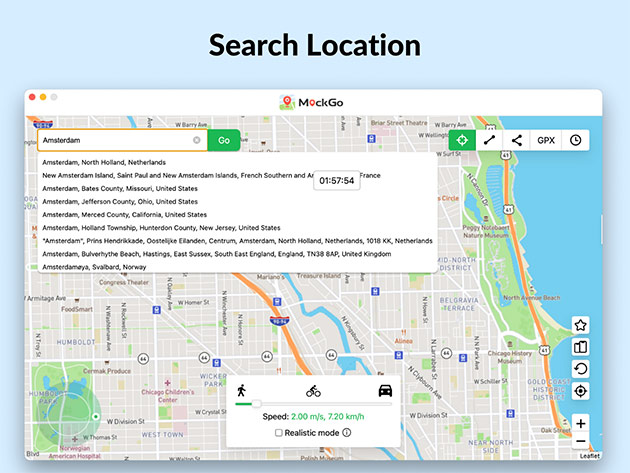Image resolution: width=630 pixels, height=473 pixels.
Task: Open the history clock icon
Action: [575, 140]
